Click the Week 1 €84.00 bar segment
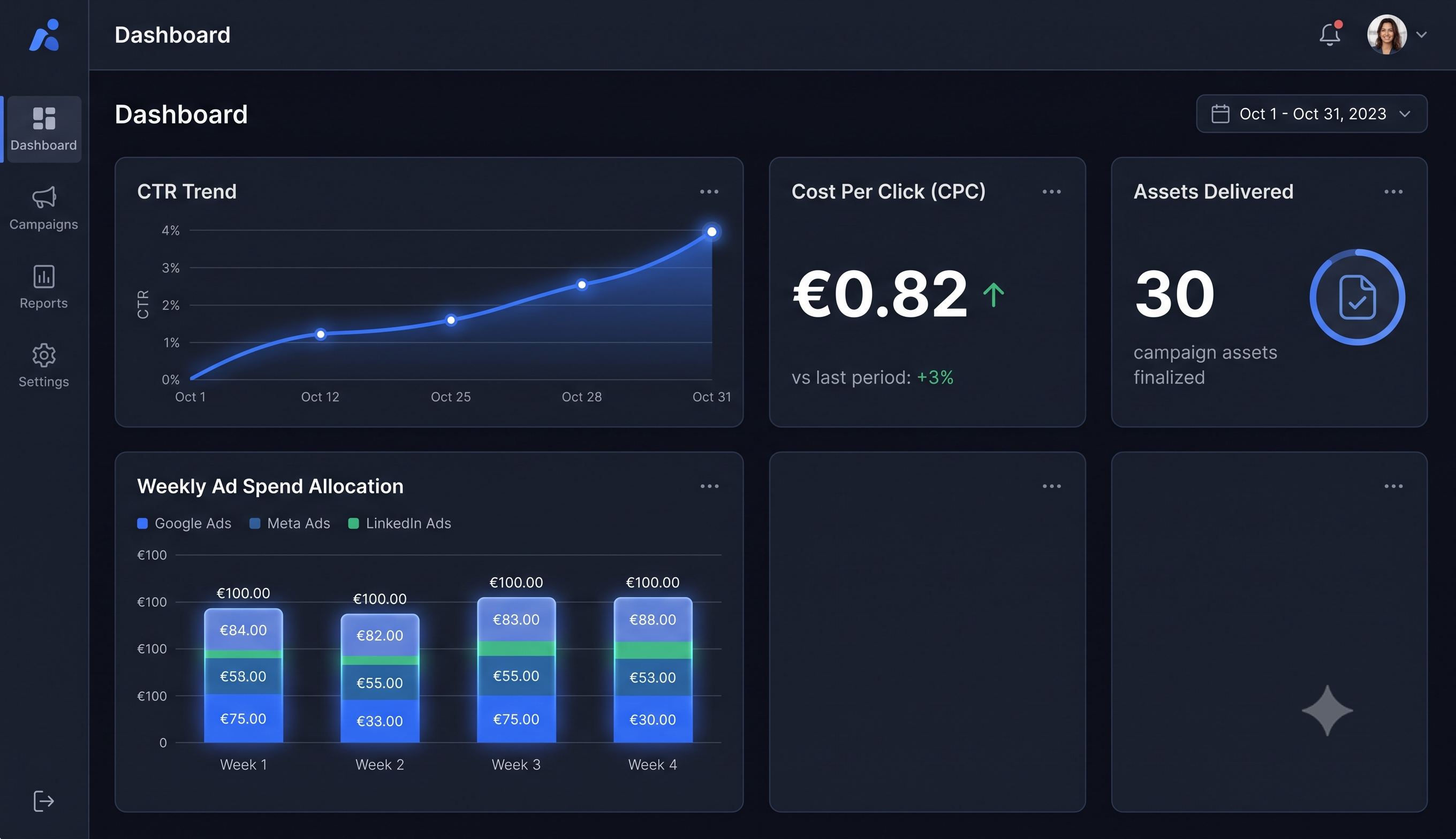 click(243, 630)
